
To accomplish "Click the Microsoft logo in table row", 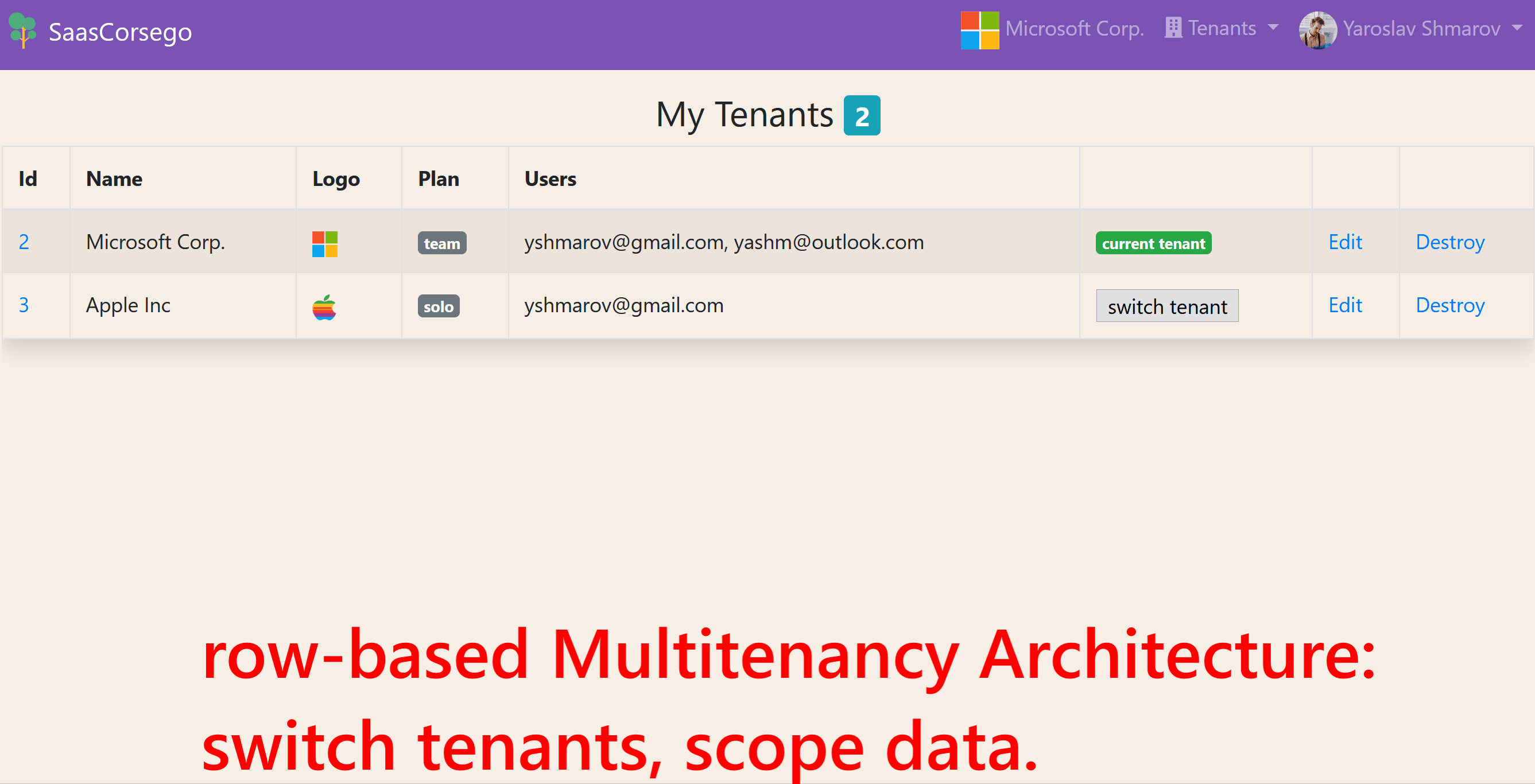I will coord(325,244).
